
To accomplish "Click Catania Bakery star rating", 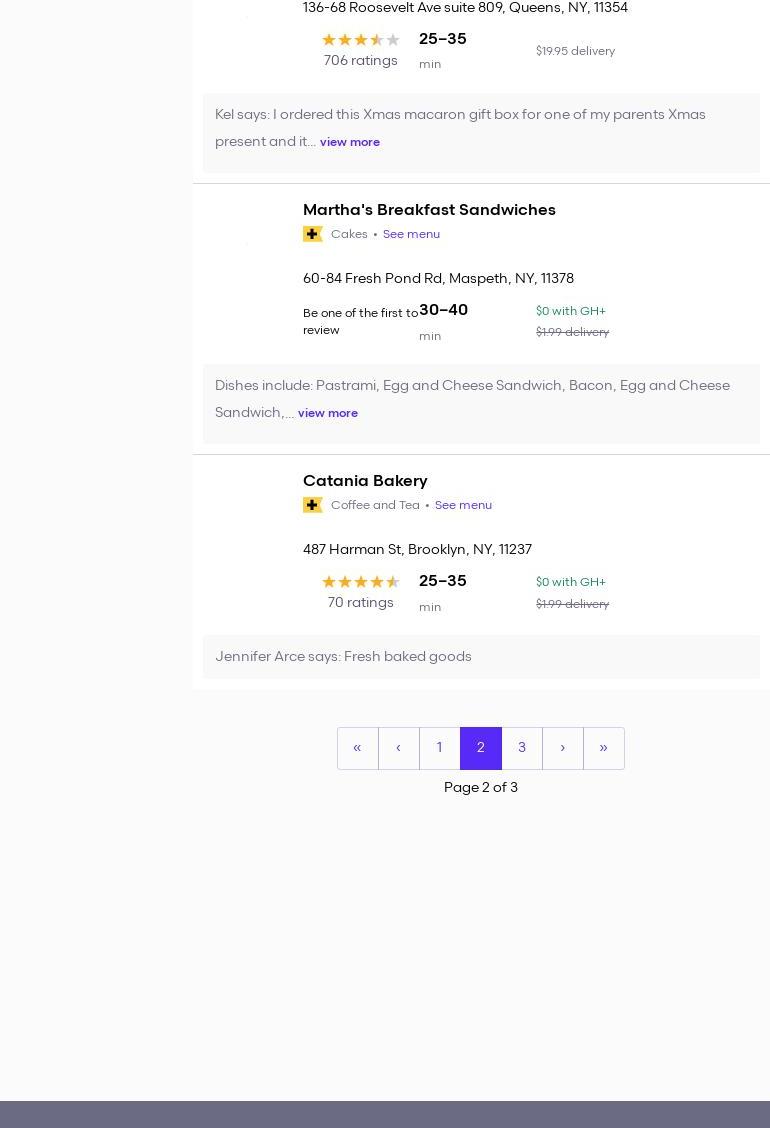I will point(360,582).
